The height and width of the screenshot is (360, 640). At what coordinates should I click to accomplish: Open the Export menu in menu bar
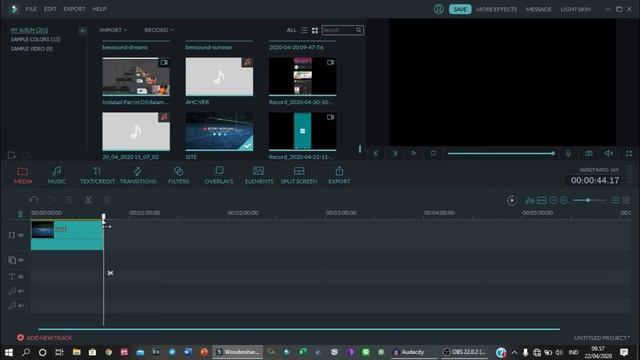pos(74,9)
